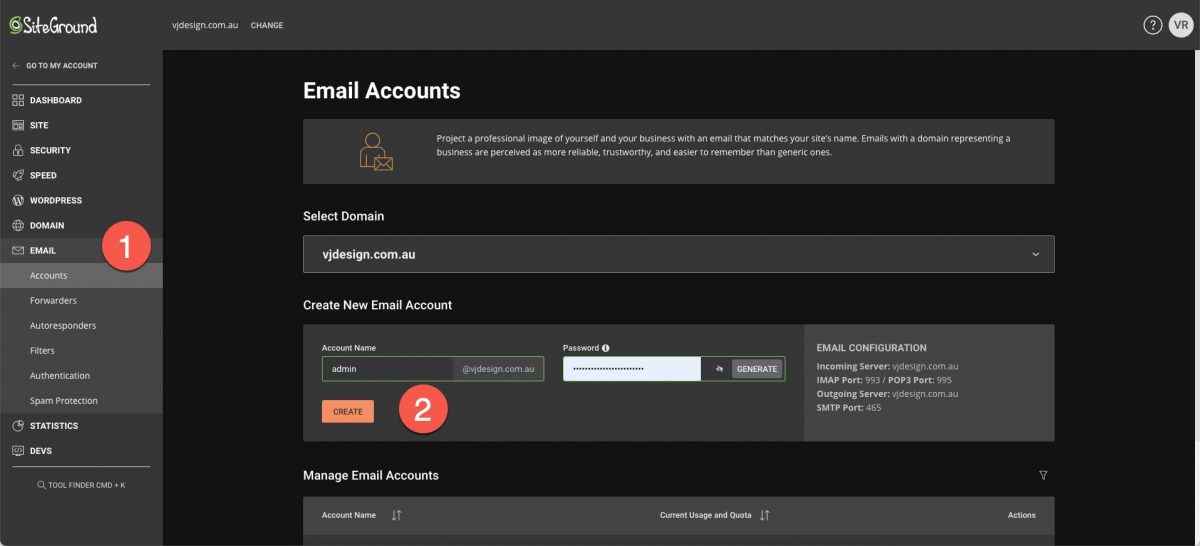Sort by Account Name arrows
This screenshot has height=546, width=1200.
(x=396, y=515)
